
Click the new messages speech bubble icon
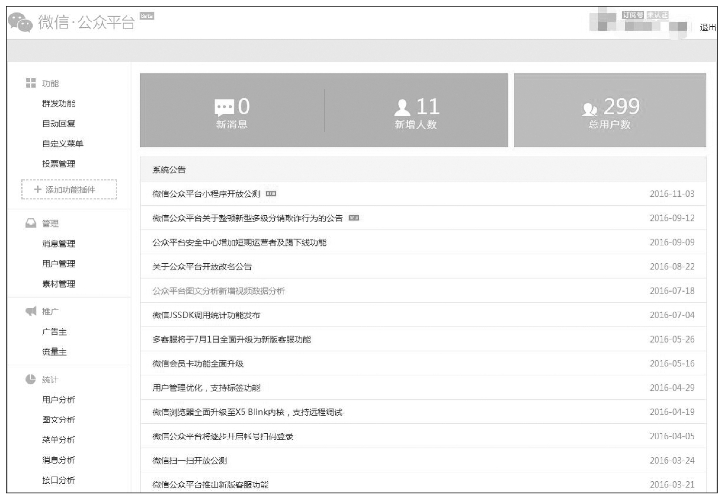(224, 108)
